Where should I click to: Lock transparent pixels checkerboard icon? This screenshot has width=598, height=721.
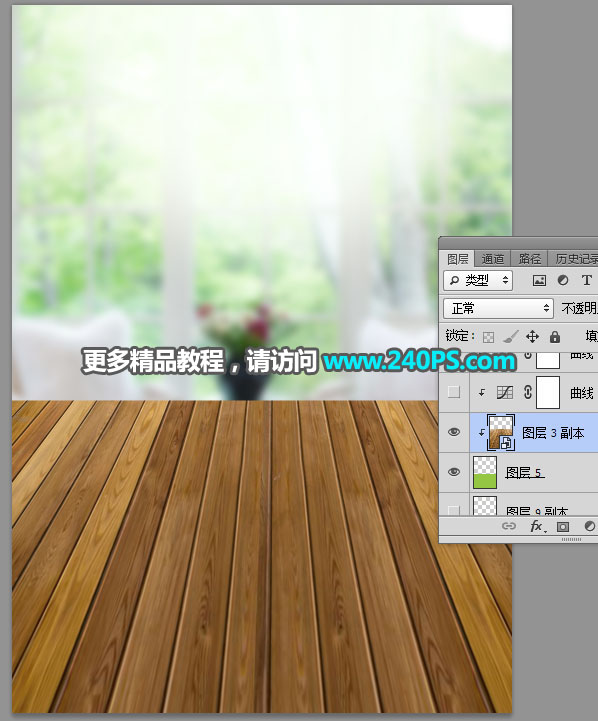click(x=488, y=337)
